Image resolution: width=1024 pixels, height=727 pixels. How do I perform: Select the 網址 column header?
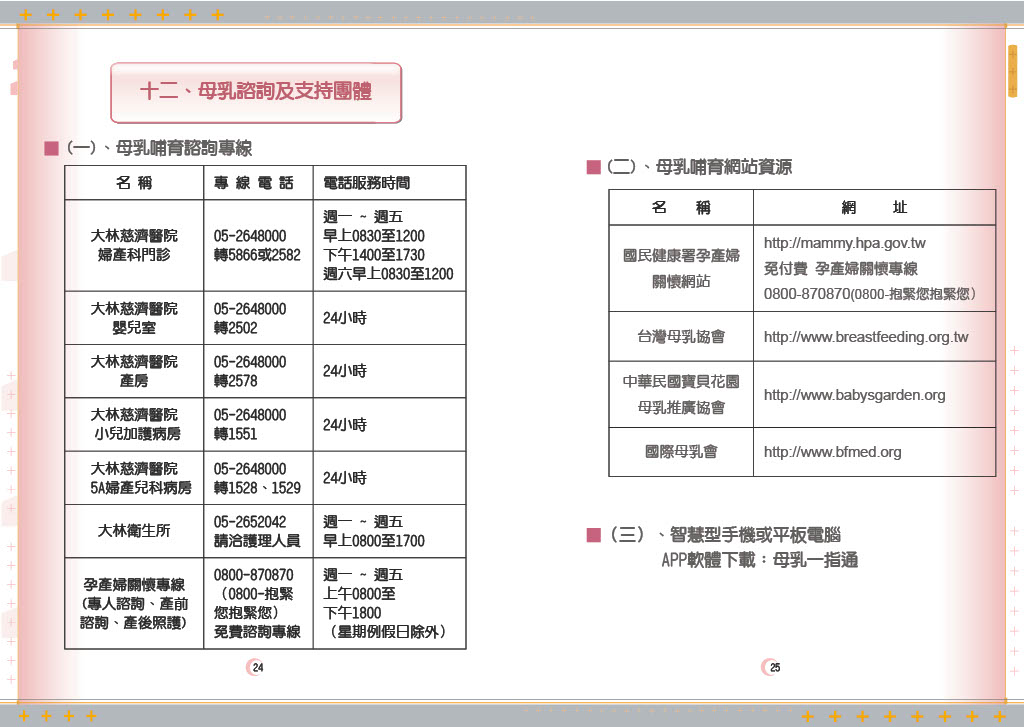(874, 207)
